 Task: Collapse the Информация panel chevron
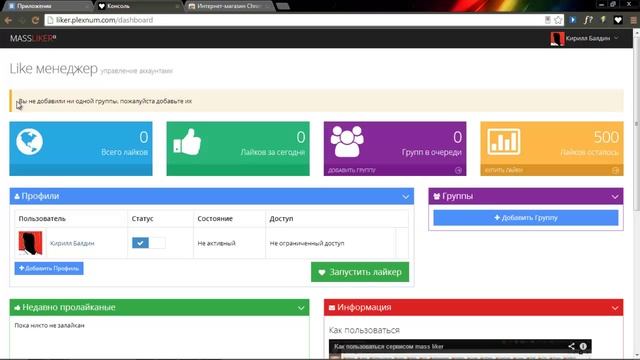[615, 308]
